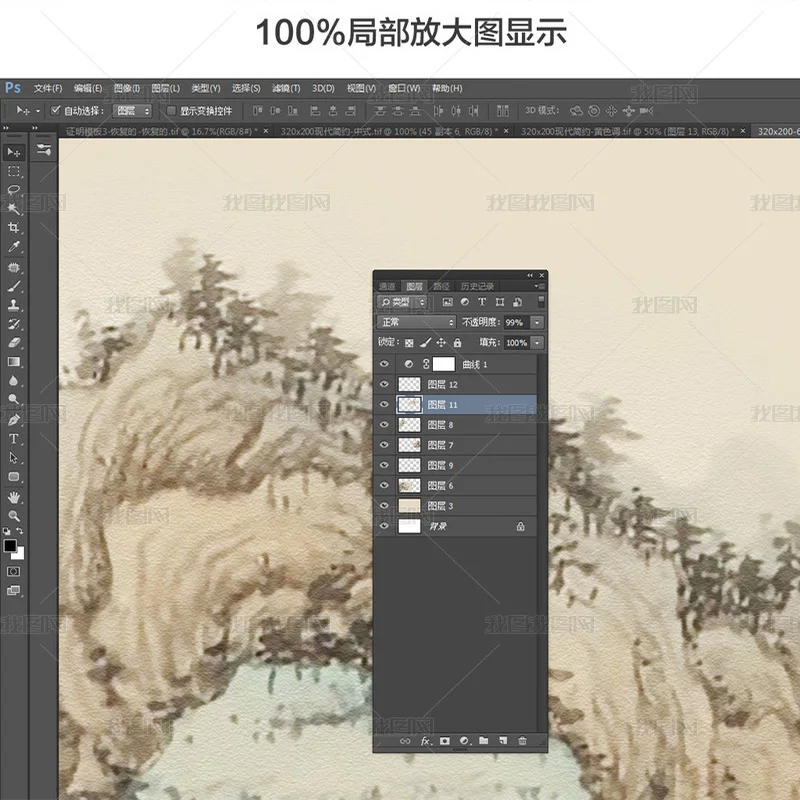Swap foreground and background colors
800x800 pixels.
[x=19, y=531]
